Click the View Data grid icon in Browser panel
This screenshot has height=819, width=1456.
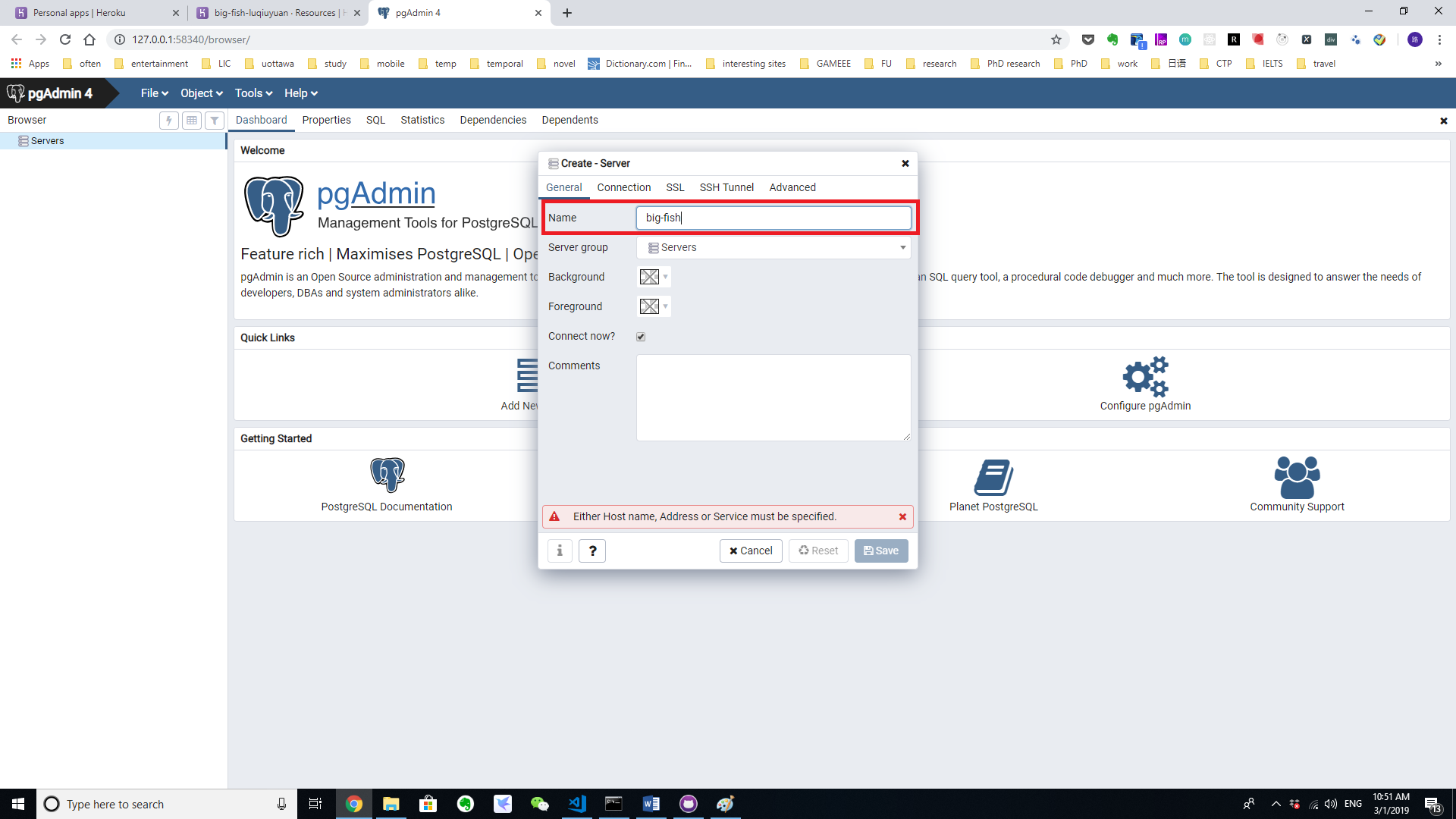click(x=192, y=121)
